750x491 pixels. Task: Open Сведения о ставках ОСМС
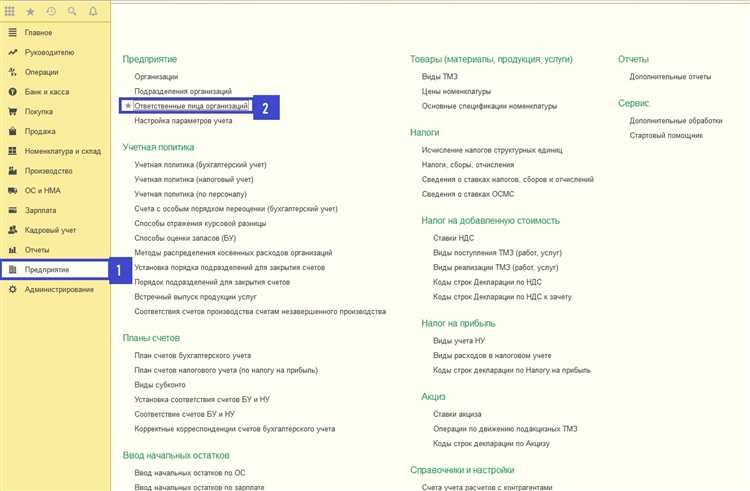(468, 194)
